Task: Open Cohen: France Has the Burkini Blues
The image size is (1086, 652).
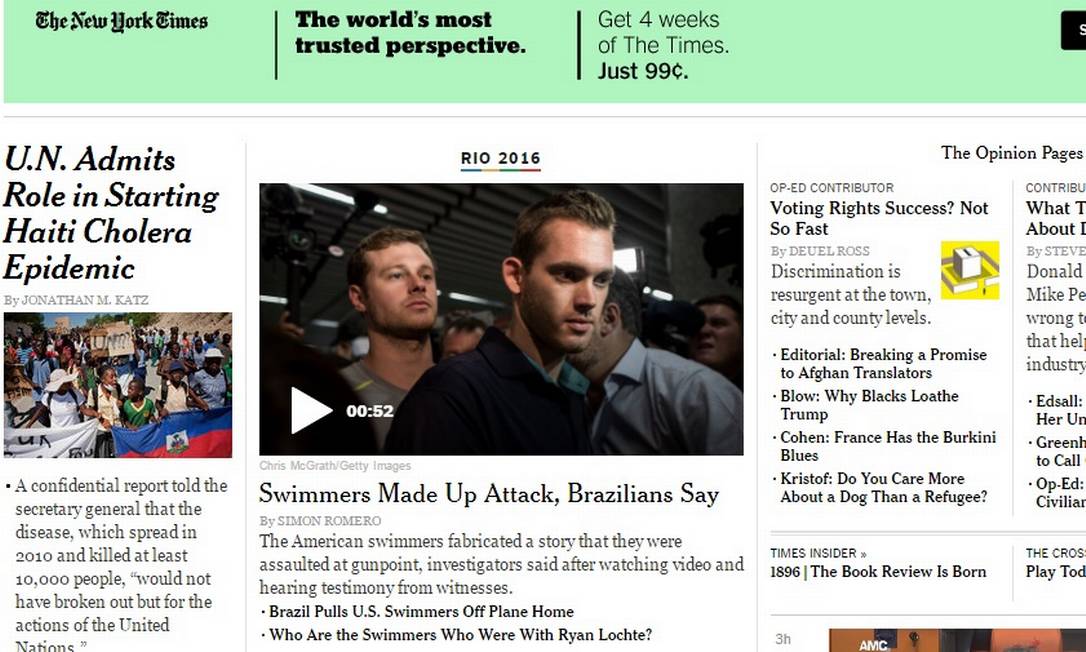Action: (888, 446)
